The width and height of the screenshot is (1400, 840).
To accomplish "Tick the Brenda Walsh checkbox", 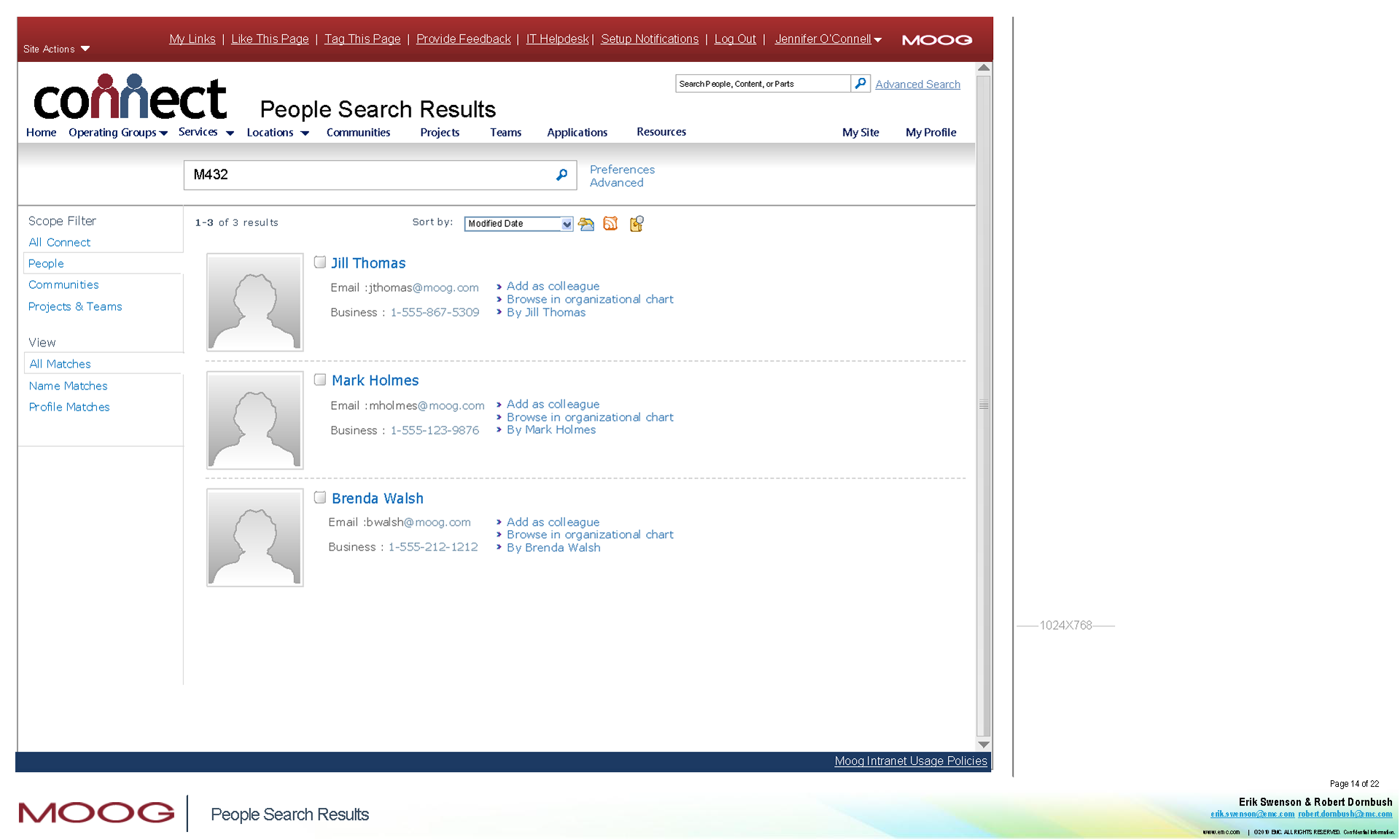I will (x=320, y=497).
